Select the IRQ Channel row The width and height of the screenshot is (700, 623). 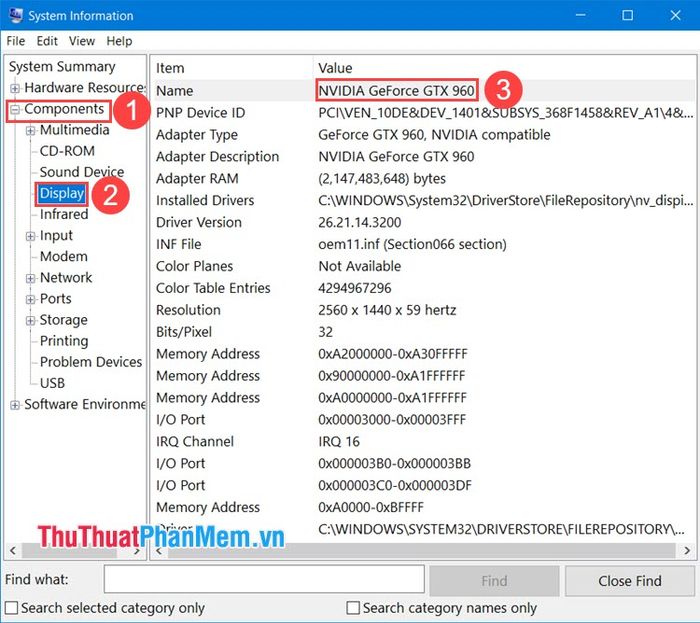(423, 441)
